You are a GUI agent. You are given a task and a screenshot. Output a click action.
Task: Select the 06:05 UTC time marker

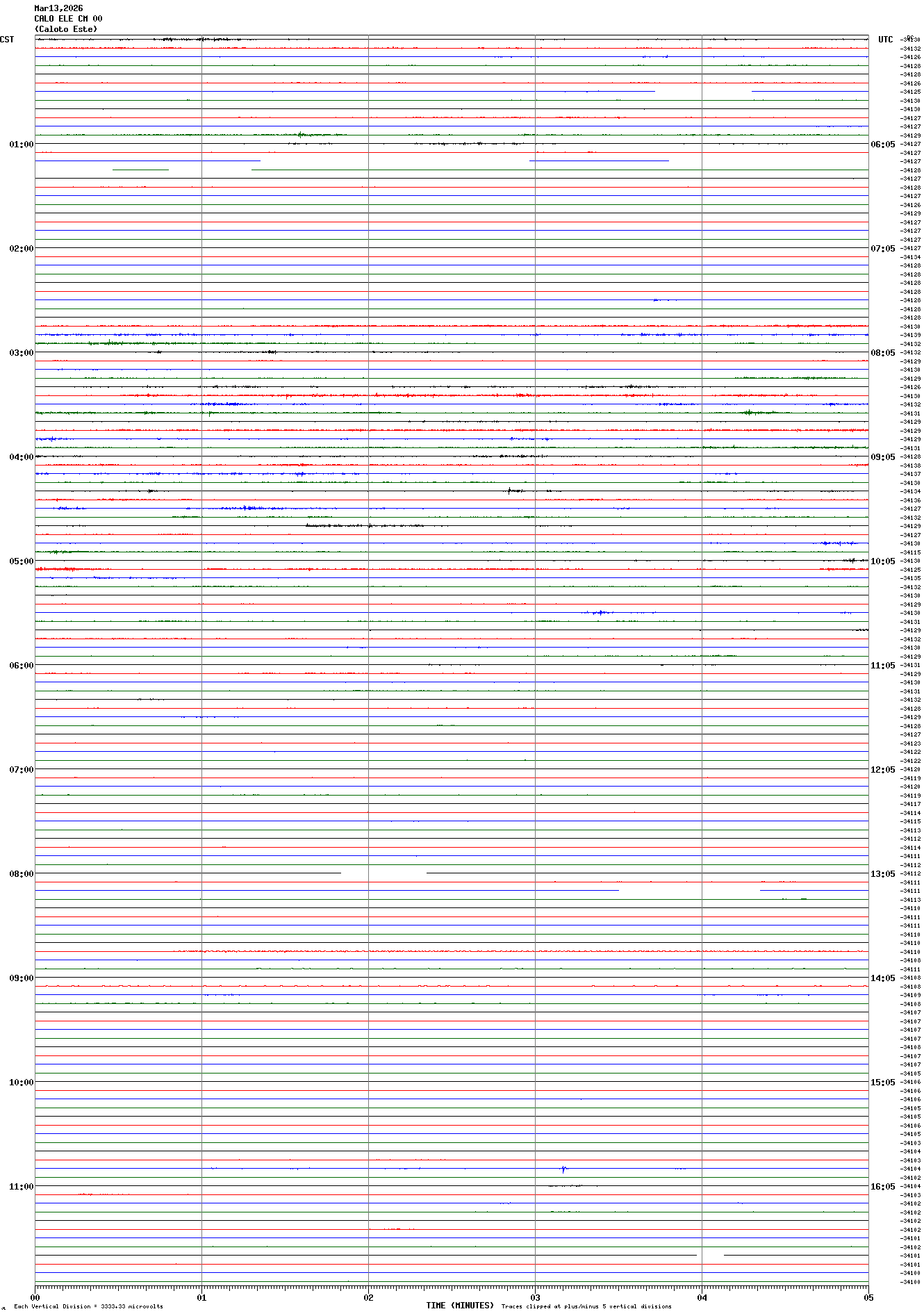click(x=882, y=145)
